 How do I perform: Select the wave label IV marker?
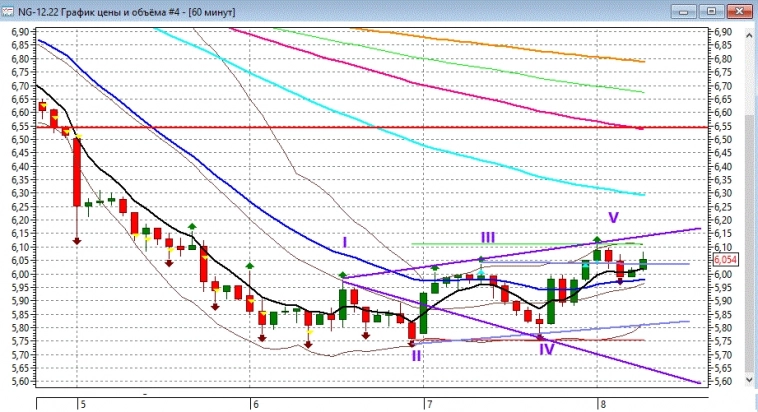point(546,349)
